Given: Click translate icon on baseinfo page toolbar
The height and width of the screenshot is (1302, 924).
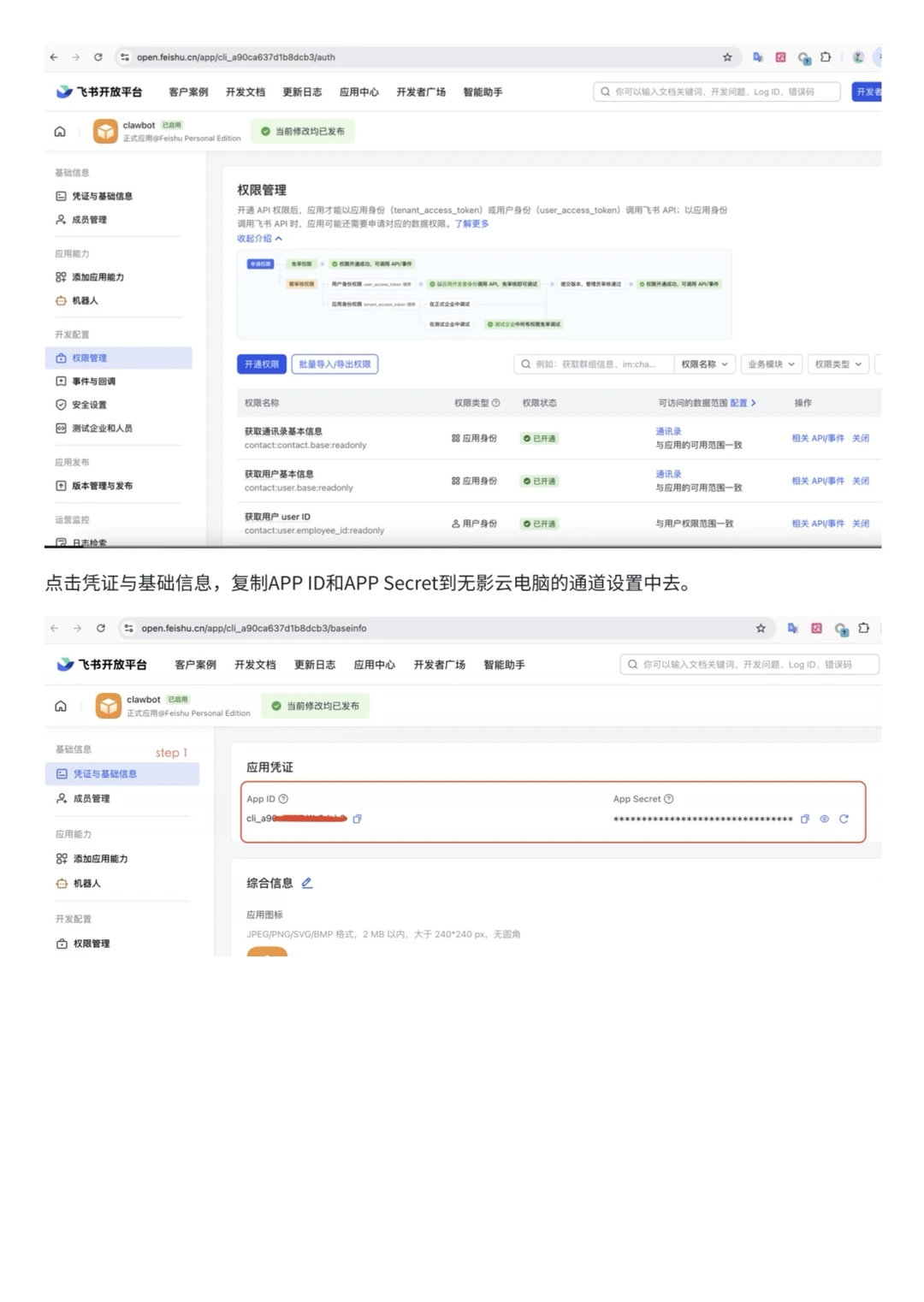Looking at the screenshot, I should 793,628.
